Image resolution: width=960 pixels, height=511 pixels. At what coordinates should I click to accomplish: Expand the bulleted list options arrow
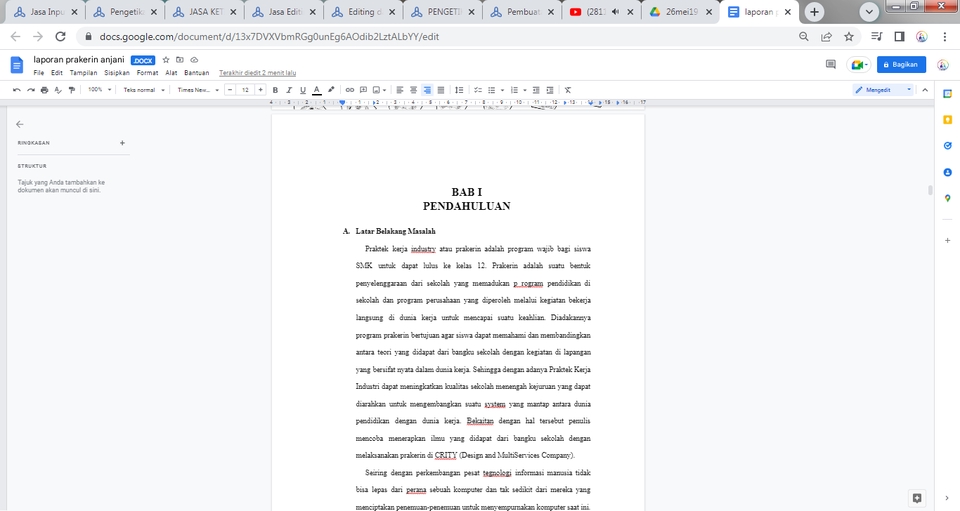(x=502, y=90)
